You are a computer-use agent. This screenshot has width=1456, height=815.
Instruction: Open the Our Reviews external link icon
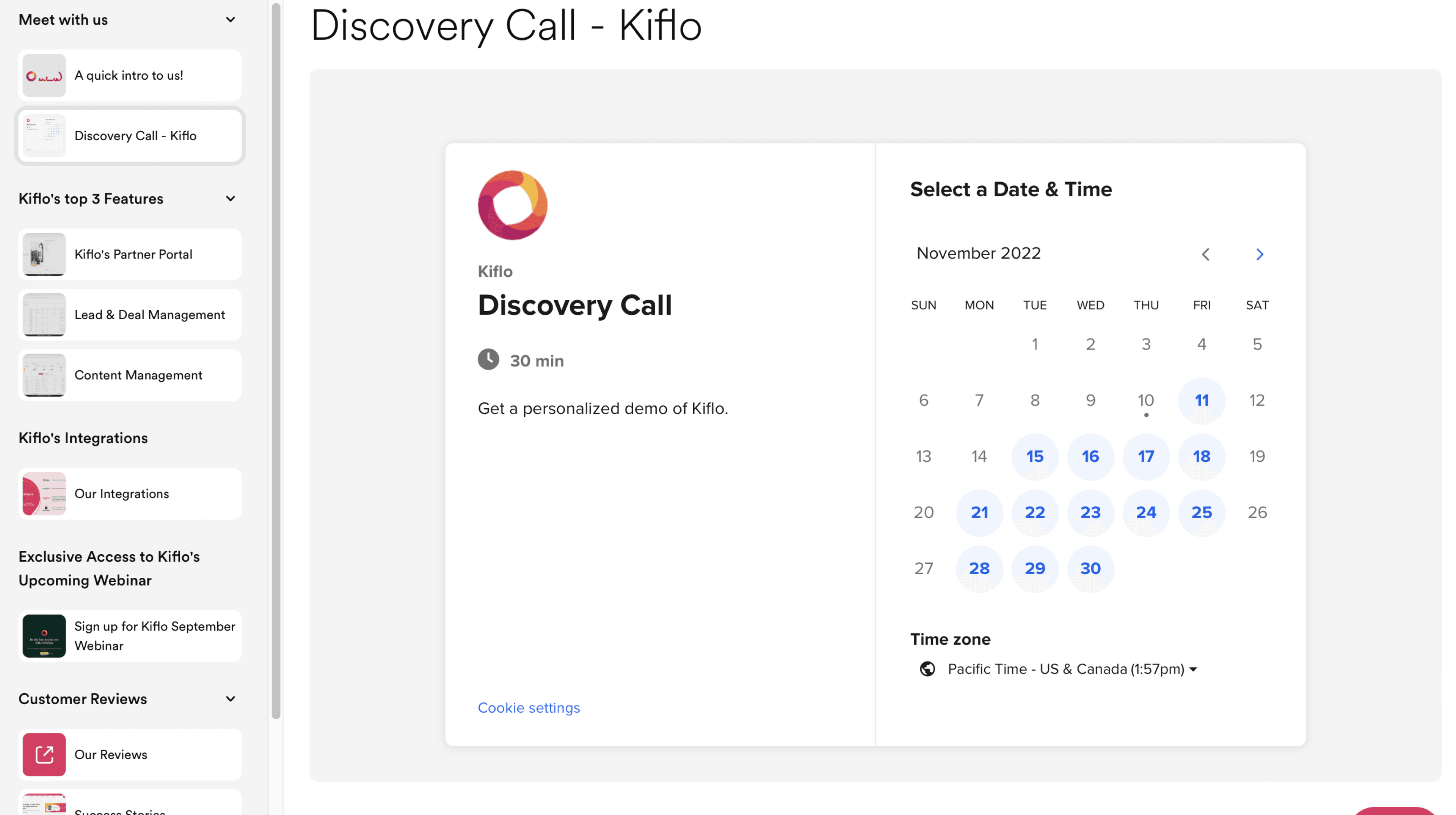point(44,754)
